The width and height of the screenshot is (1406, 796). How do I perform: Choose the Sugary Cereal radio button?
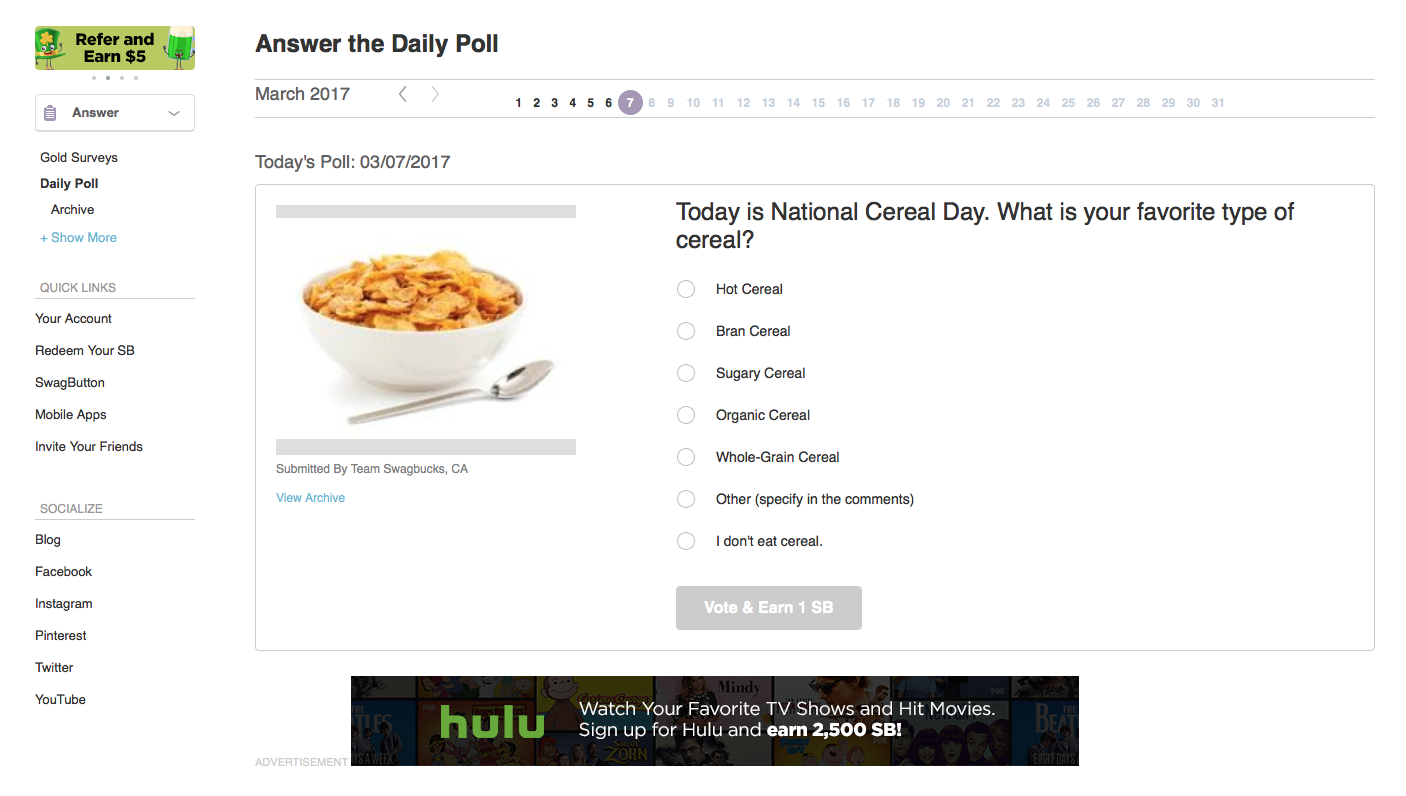point(686,373)
